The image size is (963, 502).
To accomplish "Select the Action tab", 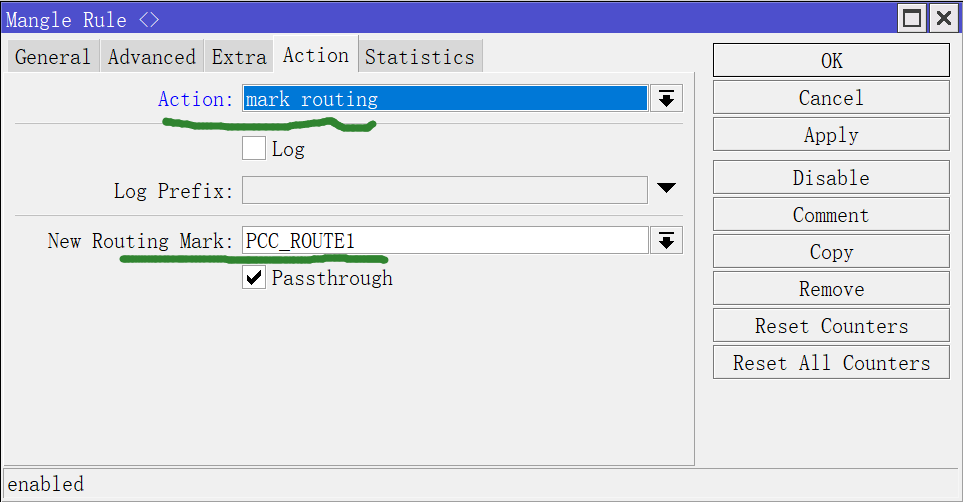I will [316, 56].
